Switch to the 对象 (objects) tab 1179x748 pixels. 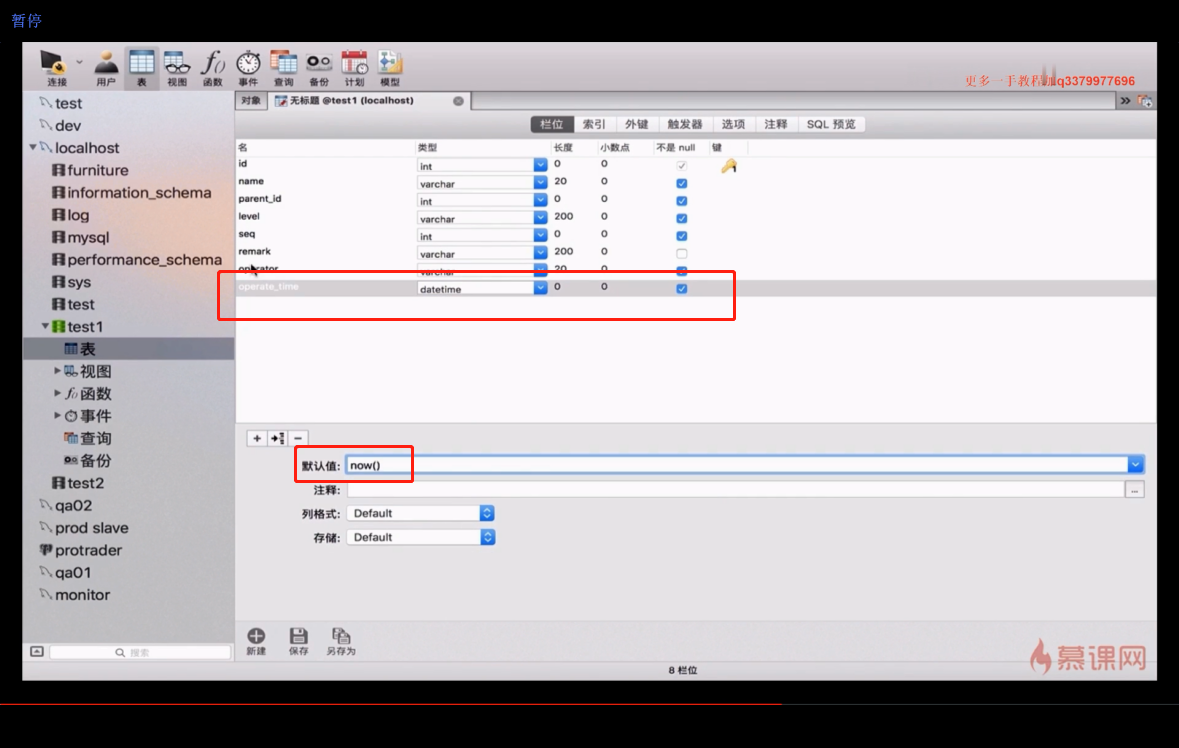[251, 101]
